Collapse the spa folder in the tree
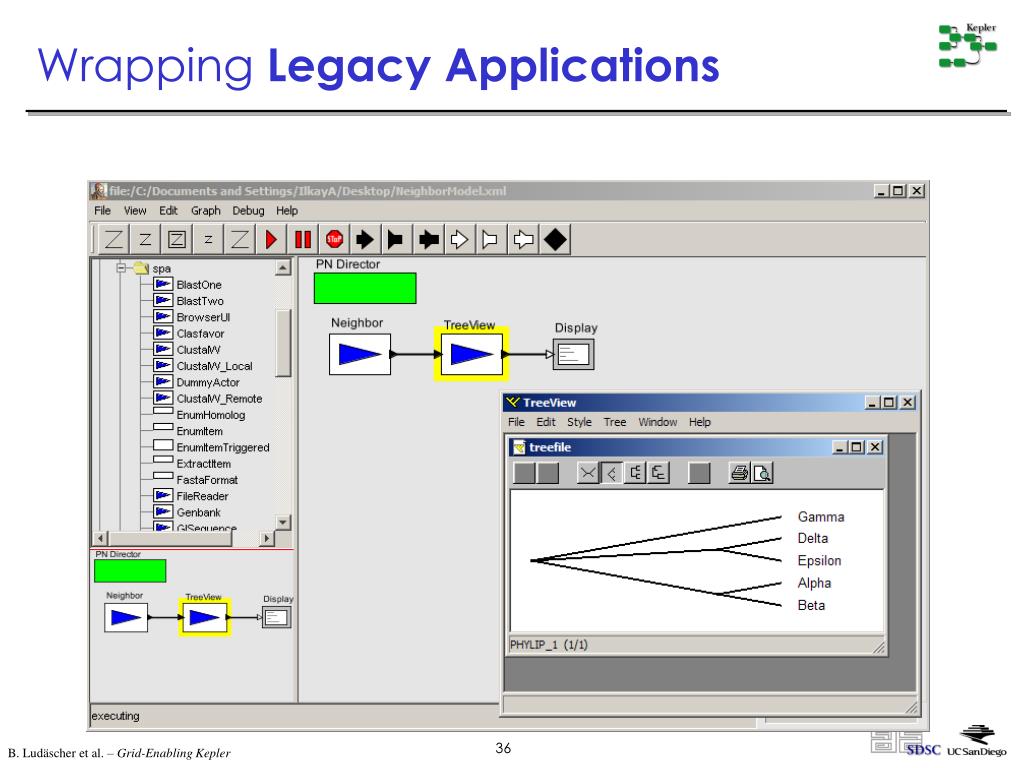1024x768 pixels. (121, 268)
